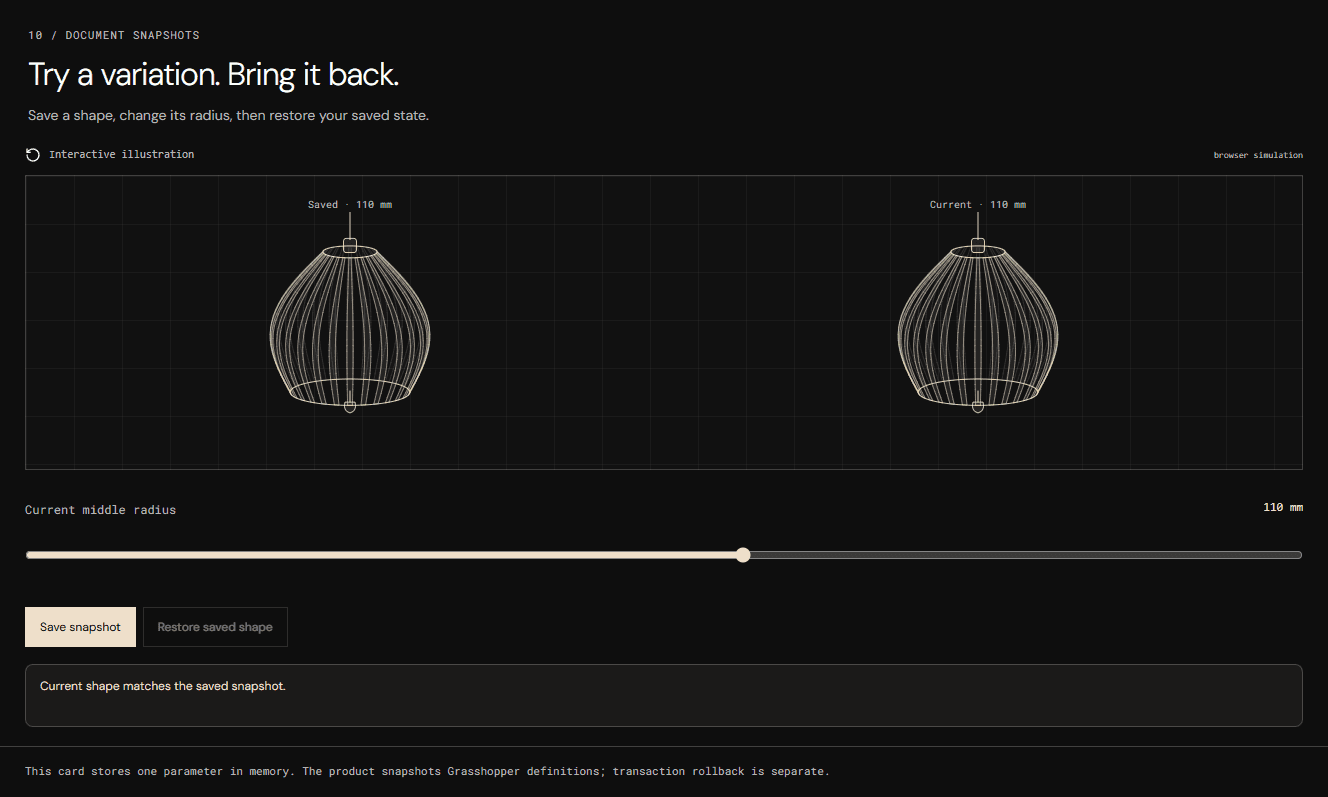Click the 'Current · 110 mm' label
Screen dimensions: 1328x797
pos(978,205)
